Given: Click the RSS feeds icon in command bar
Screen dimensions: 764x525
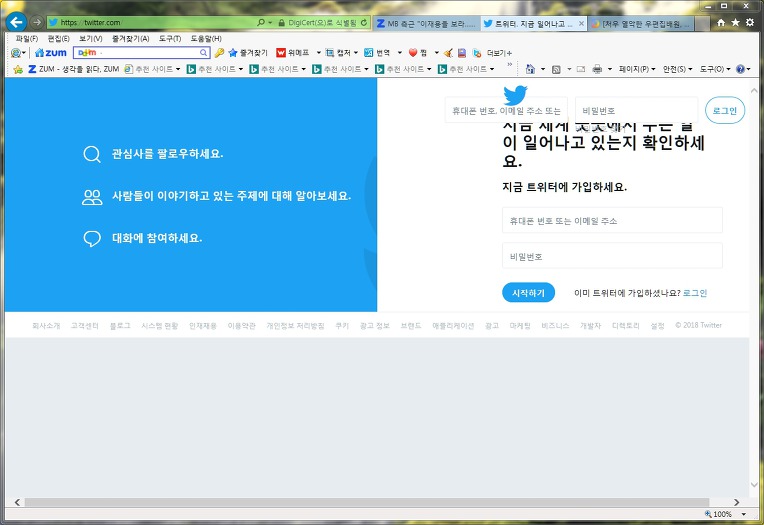Looking at the screenshot, I should coord(556,69).
